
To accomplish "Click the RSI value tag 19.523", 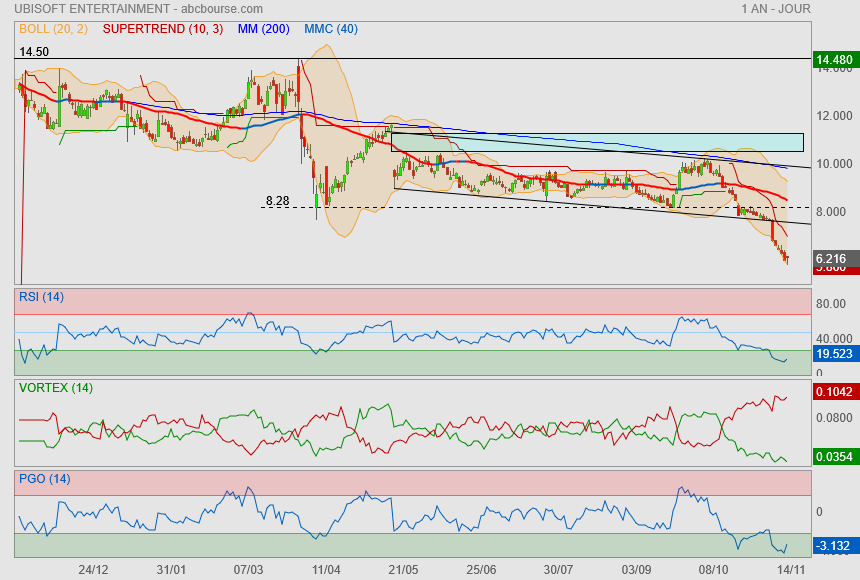I will tap(834, 354).
